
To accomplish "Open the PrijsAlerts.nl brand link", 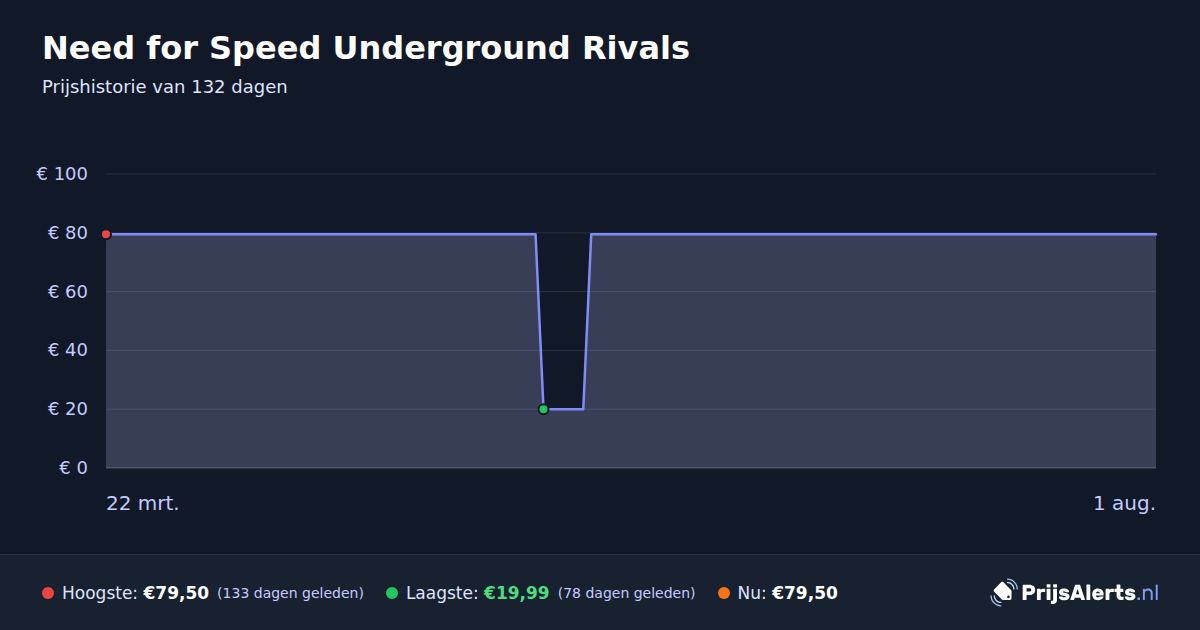I will point(1074,593).
